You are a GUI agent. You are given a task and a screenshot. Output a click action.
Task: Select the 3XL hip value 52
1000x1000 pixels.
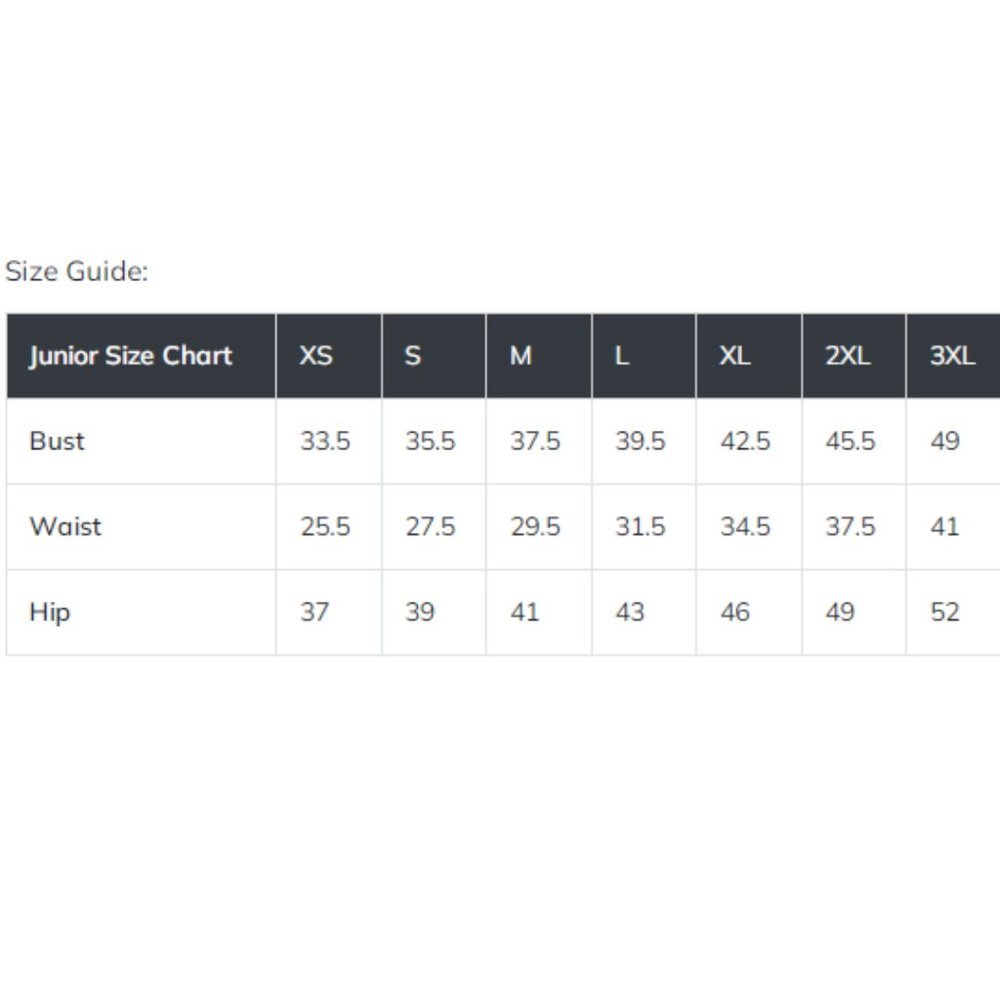[945, 612]
